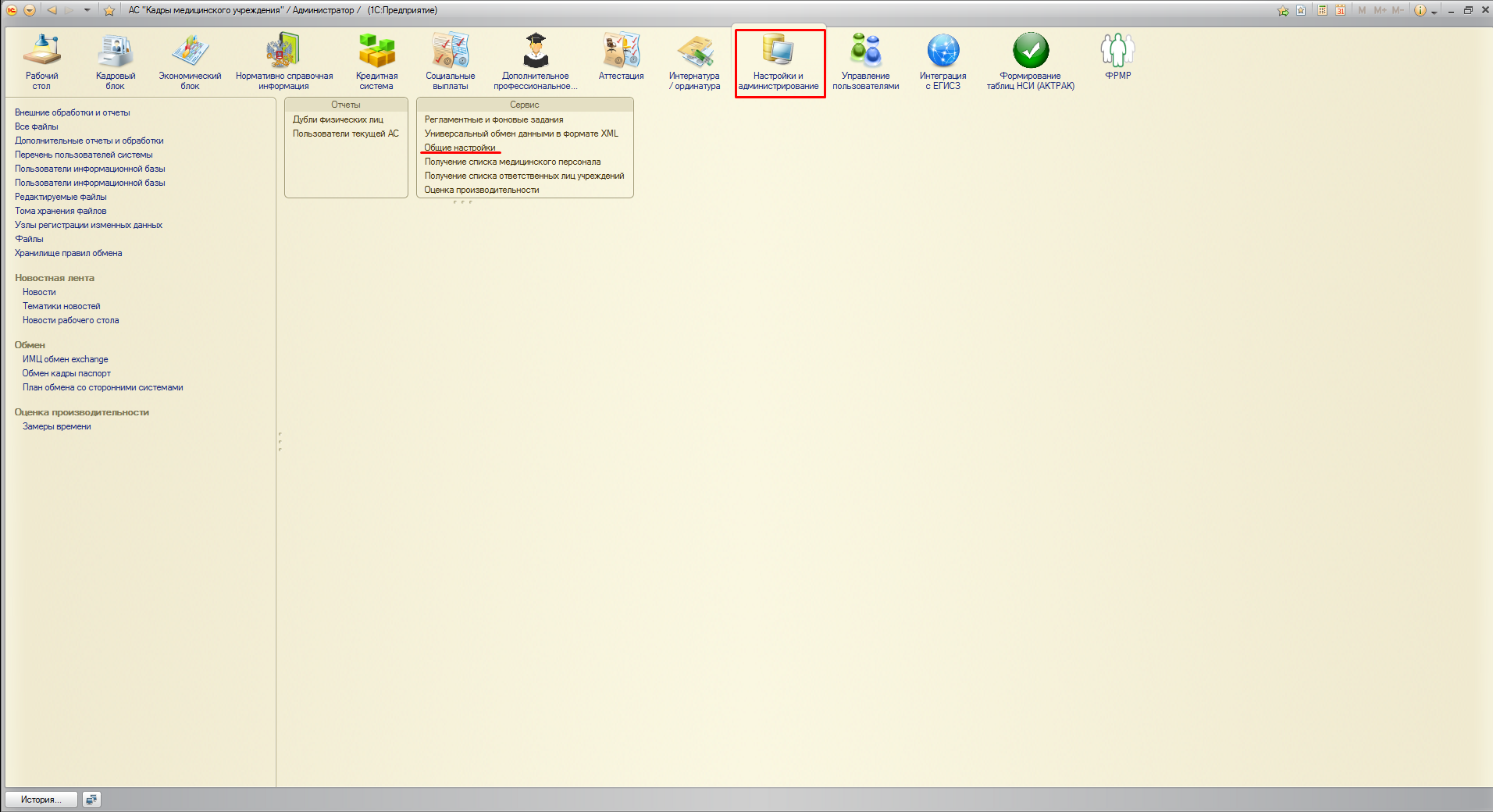
Task: Open the Рабочий стол section
Action: click(41, 61)
